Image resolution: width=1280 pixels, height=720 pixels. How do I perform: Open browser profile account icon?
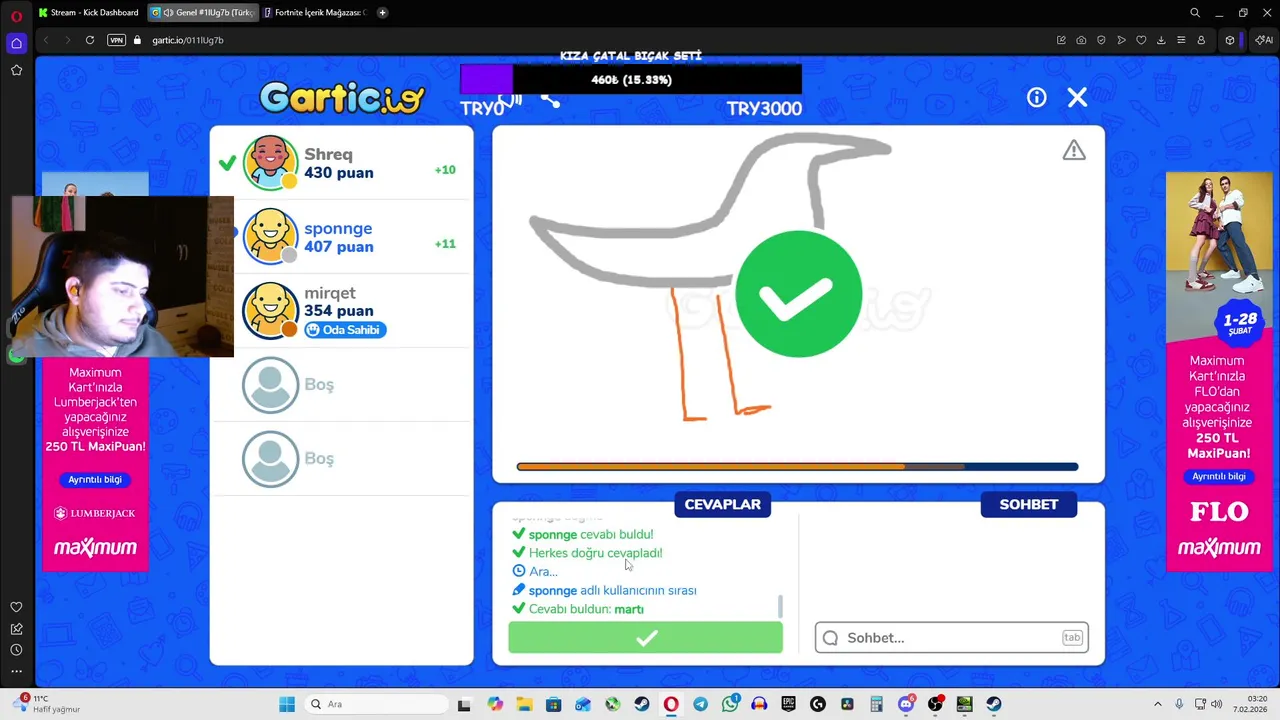pos(1201,40)
